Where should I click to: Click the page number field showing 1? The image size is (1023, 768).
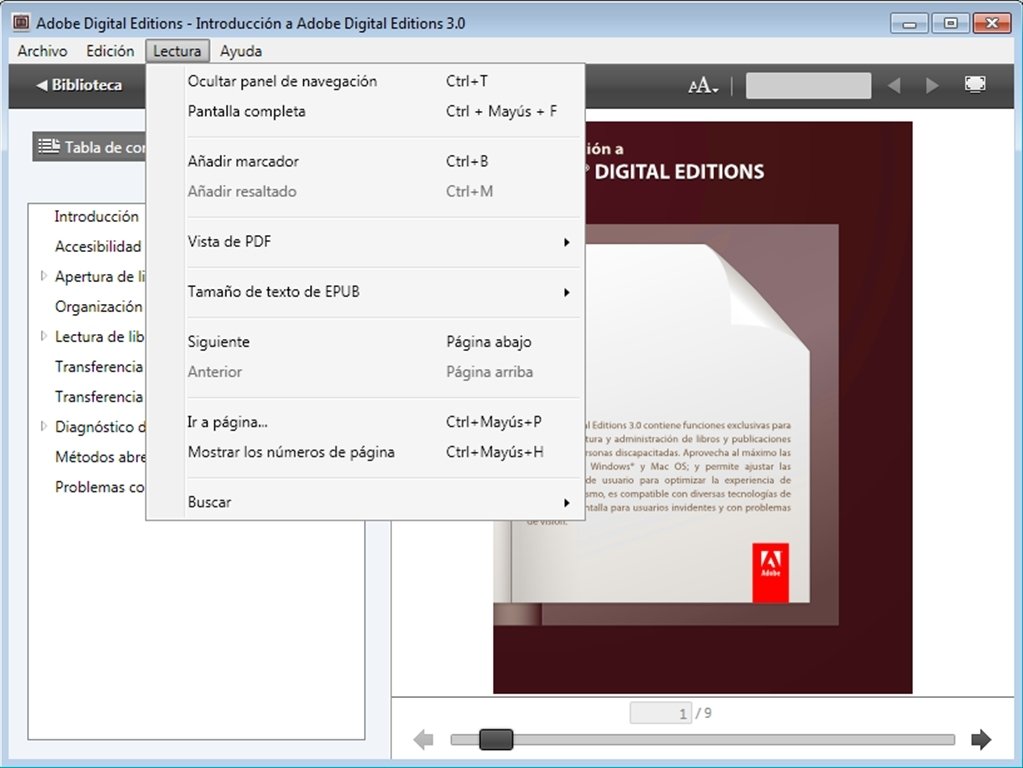coord(660,713)
